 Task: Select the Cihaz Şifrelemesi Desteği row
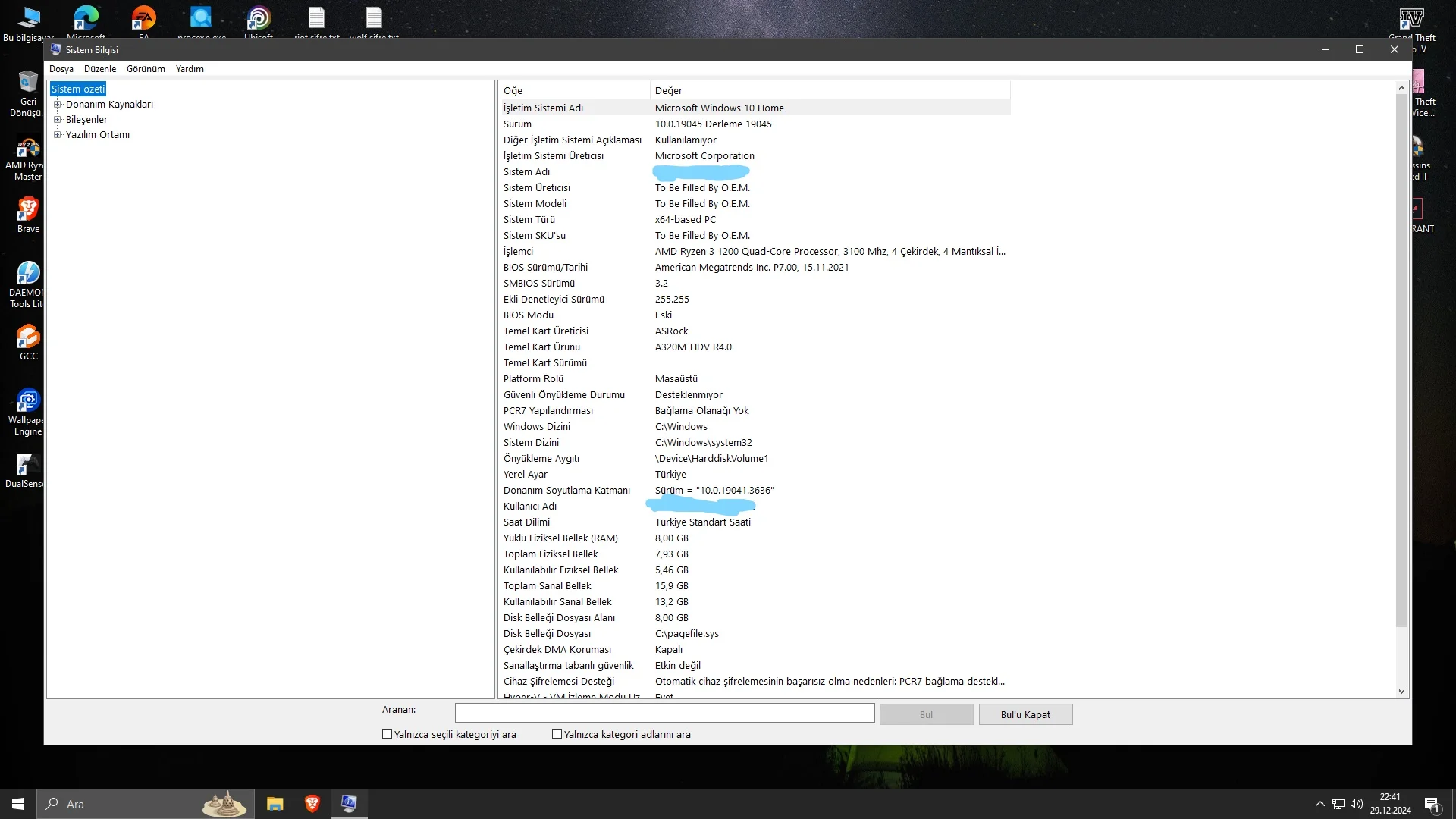pos(755,681)
